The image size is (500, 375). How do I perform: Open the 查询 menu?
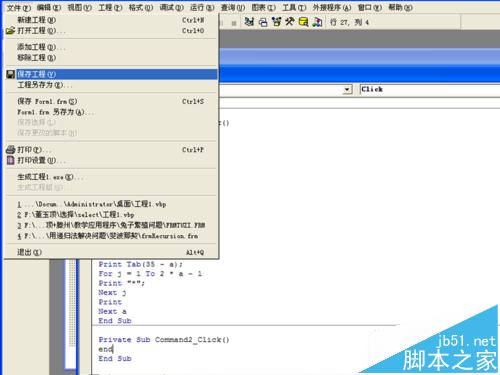coord(233,7)
